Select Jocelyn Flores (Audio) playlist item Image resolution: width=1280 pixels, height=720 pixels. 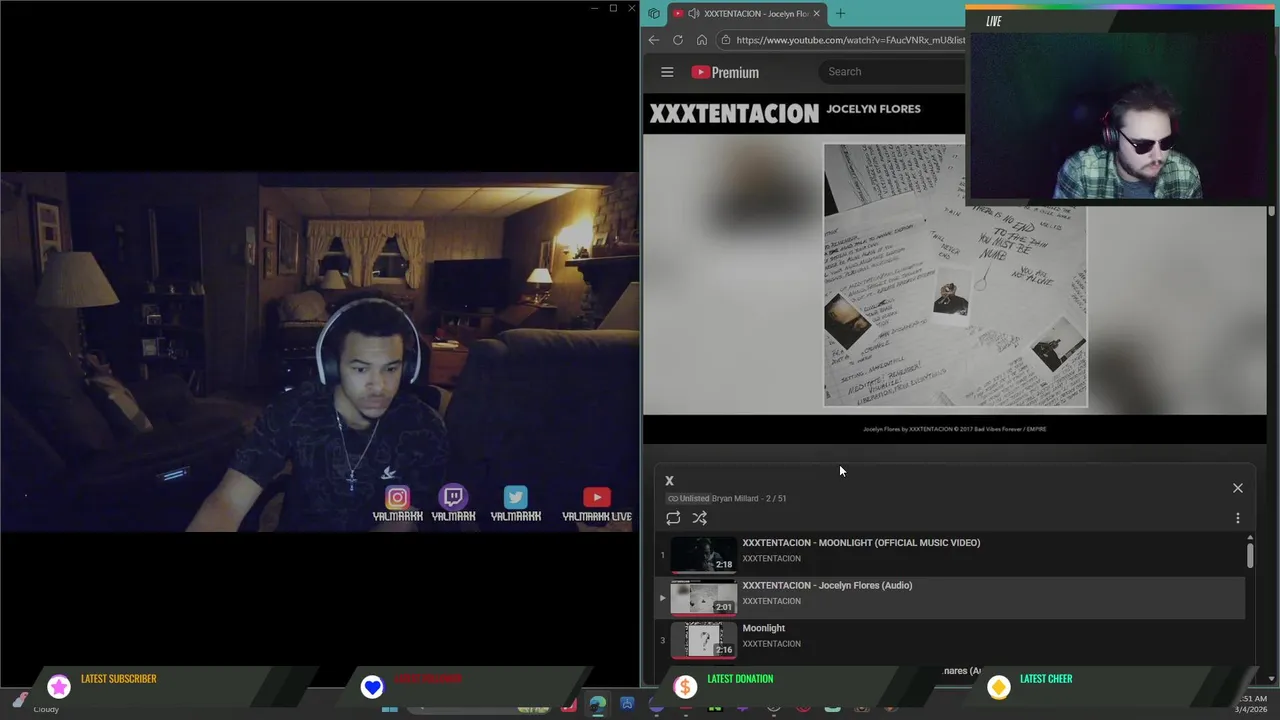[x=950, y=596]
